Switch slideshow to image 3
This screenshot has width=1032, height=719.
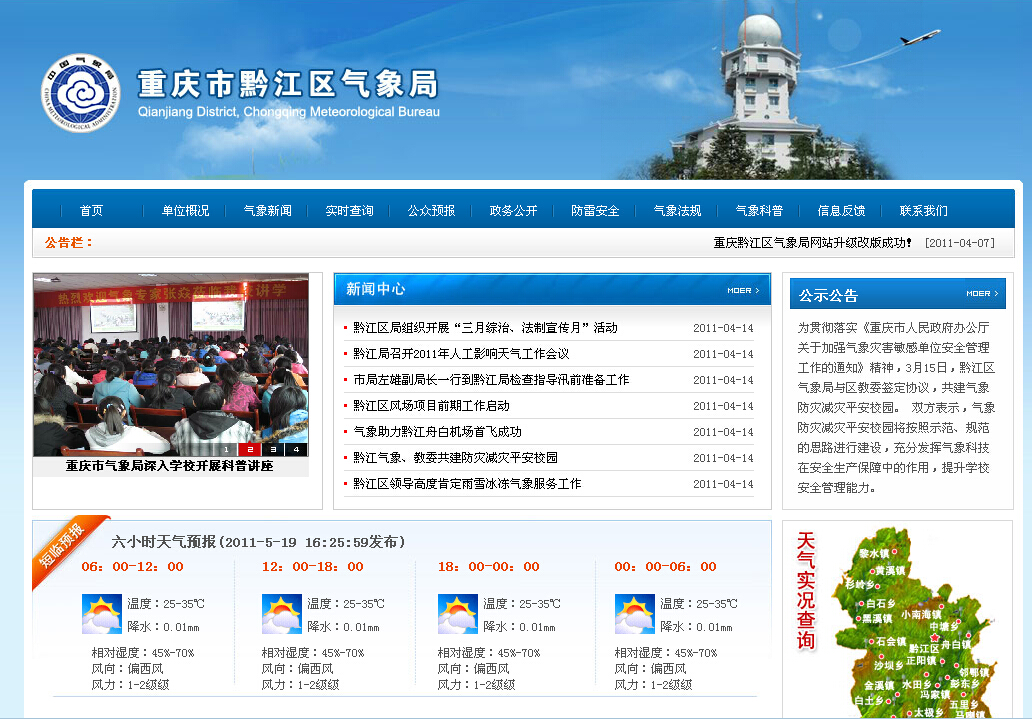coord(273,449)
